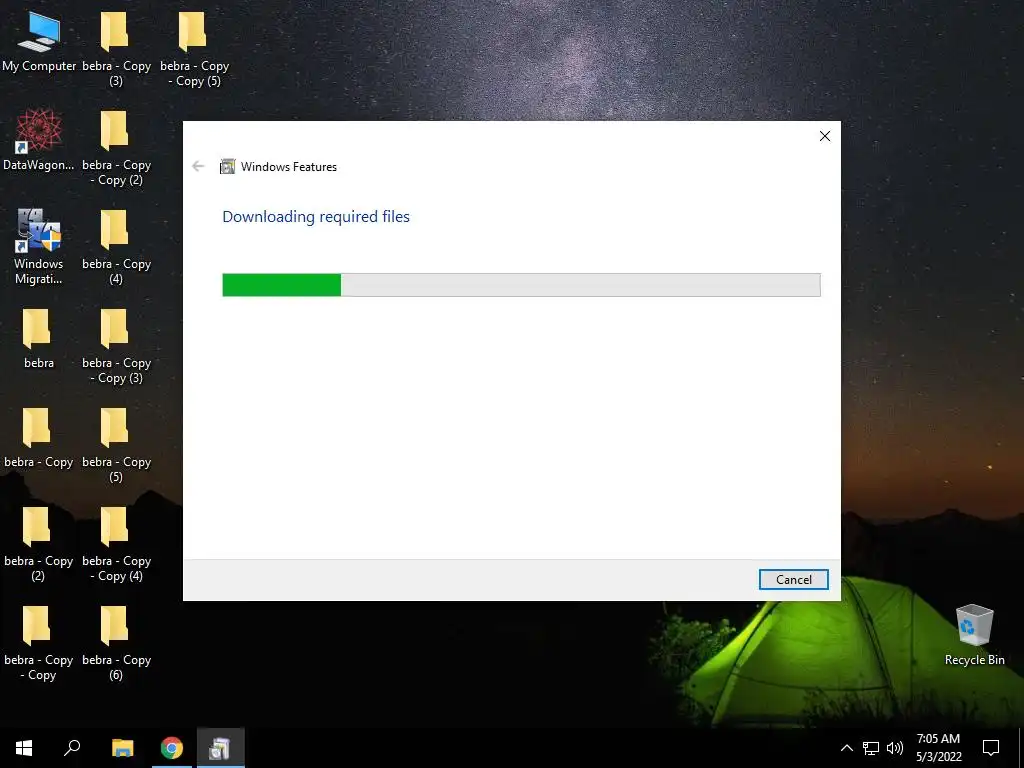Open taskbar search magnifier
This screenshot has width=1024, height=768.
click(x=72, y=748)
